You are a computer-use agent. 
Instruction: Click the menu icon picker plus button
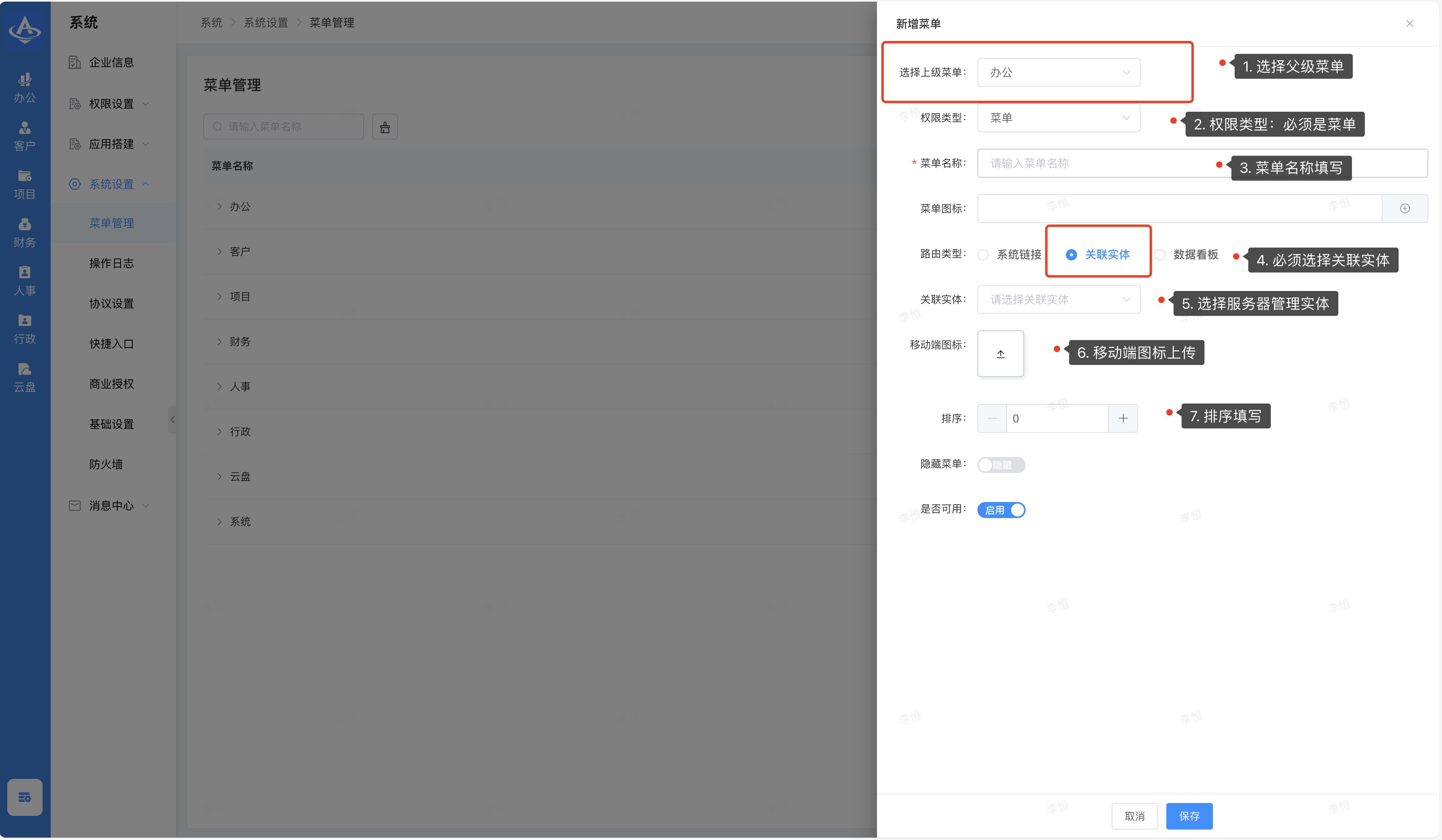pos(1404,209)
